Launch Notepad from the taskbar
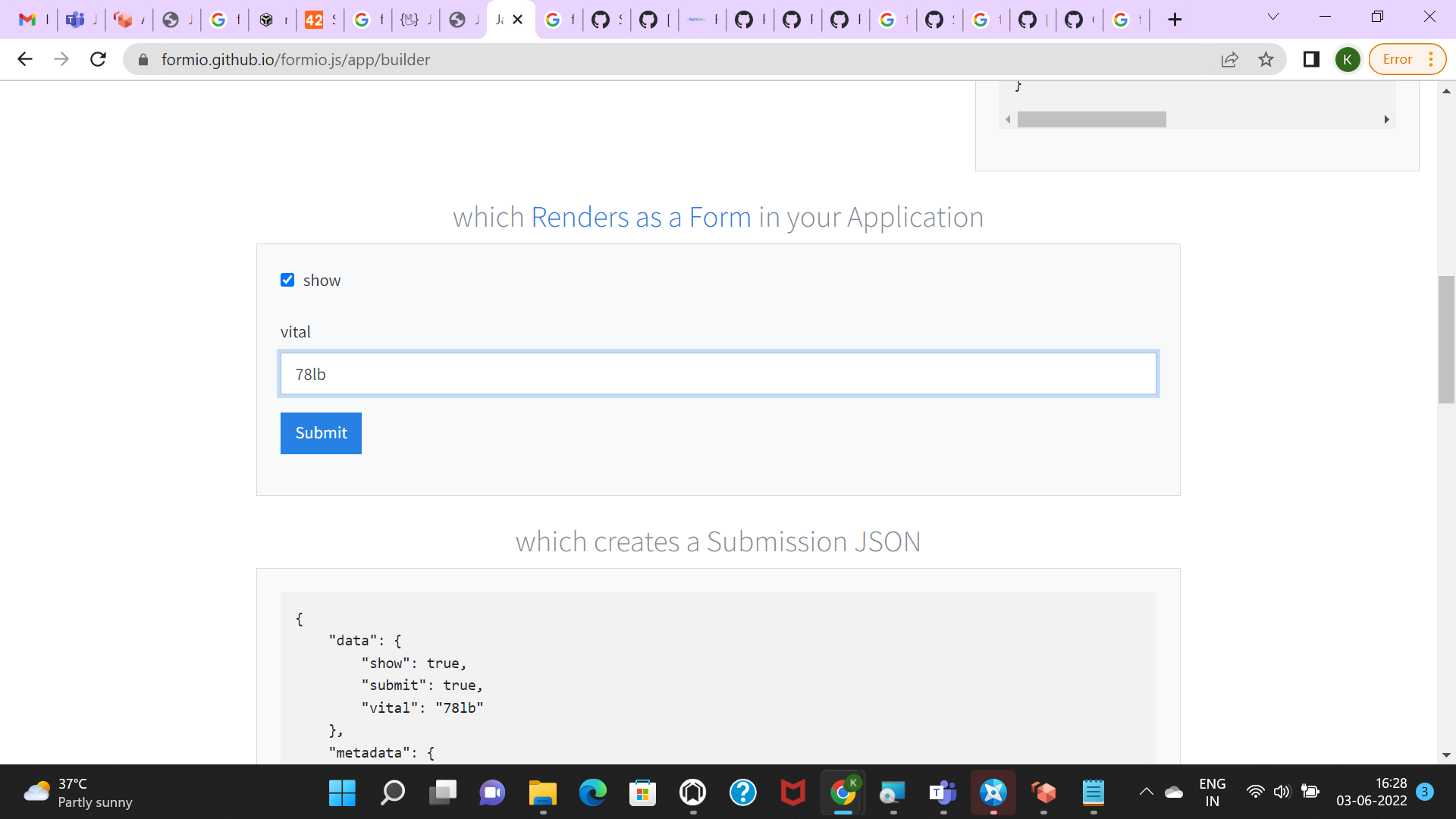 [x=1094, y=793]
